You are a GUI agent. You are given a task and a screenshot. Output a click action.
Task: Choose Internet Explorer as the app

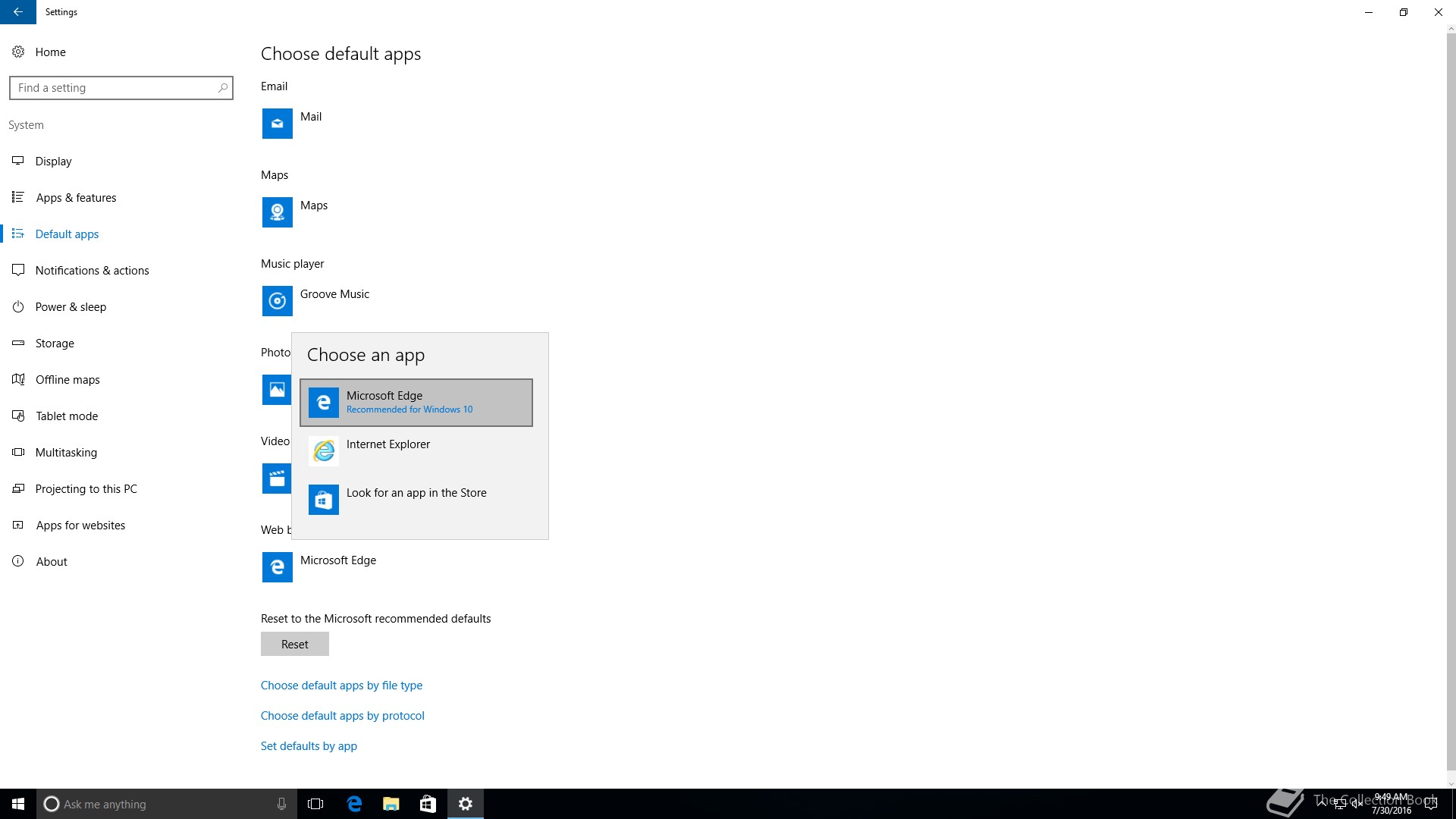click(x=416, y=451)
